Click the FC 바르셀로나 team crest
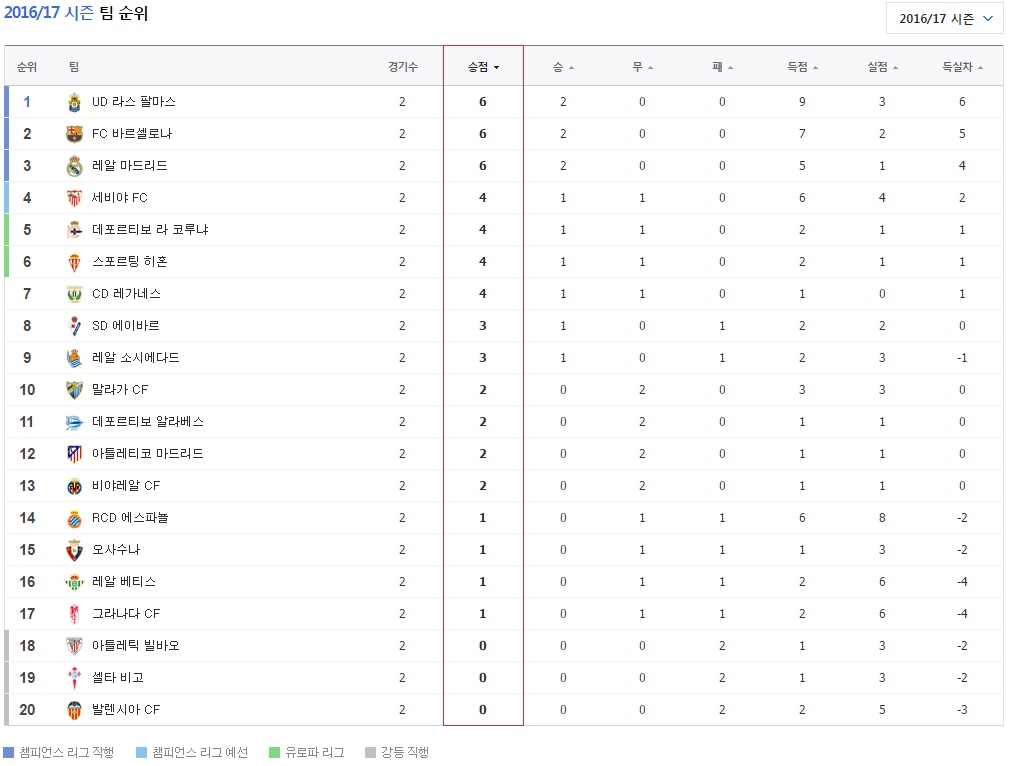 click(74, 134)
